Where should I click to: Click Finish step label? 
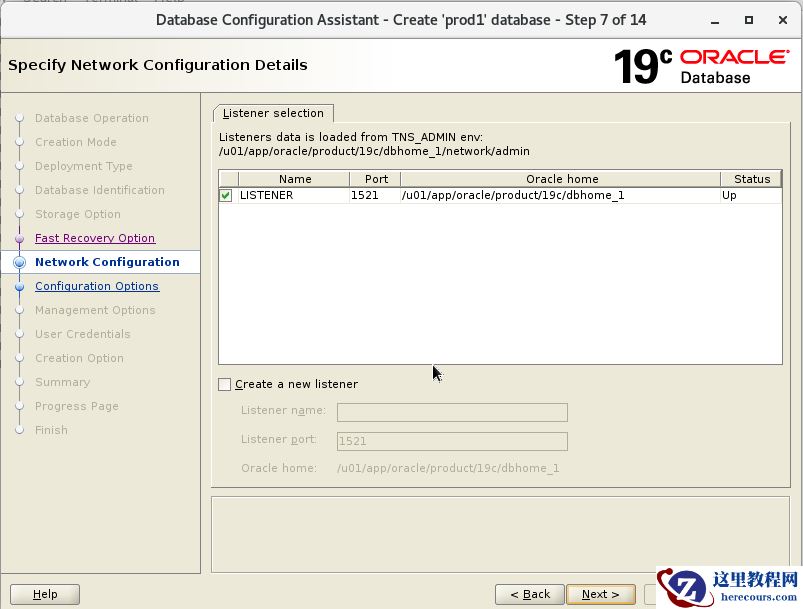click(x=51, y=430)
